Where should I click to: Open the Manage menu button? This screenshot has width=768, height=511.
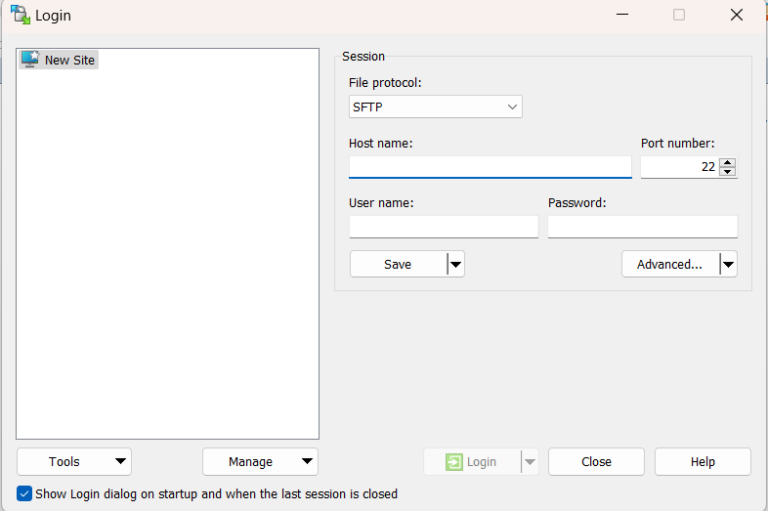(x=260, y=462)
